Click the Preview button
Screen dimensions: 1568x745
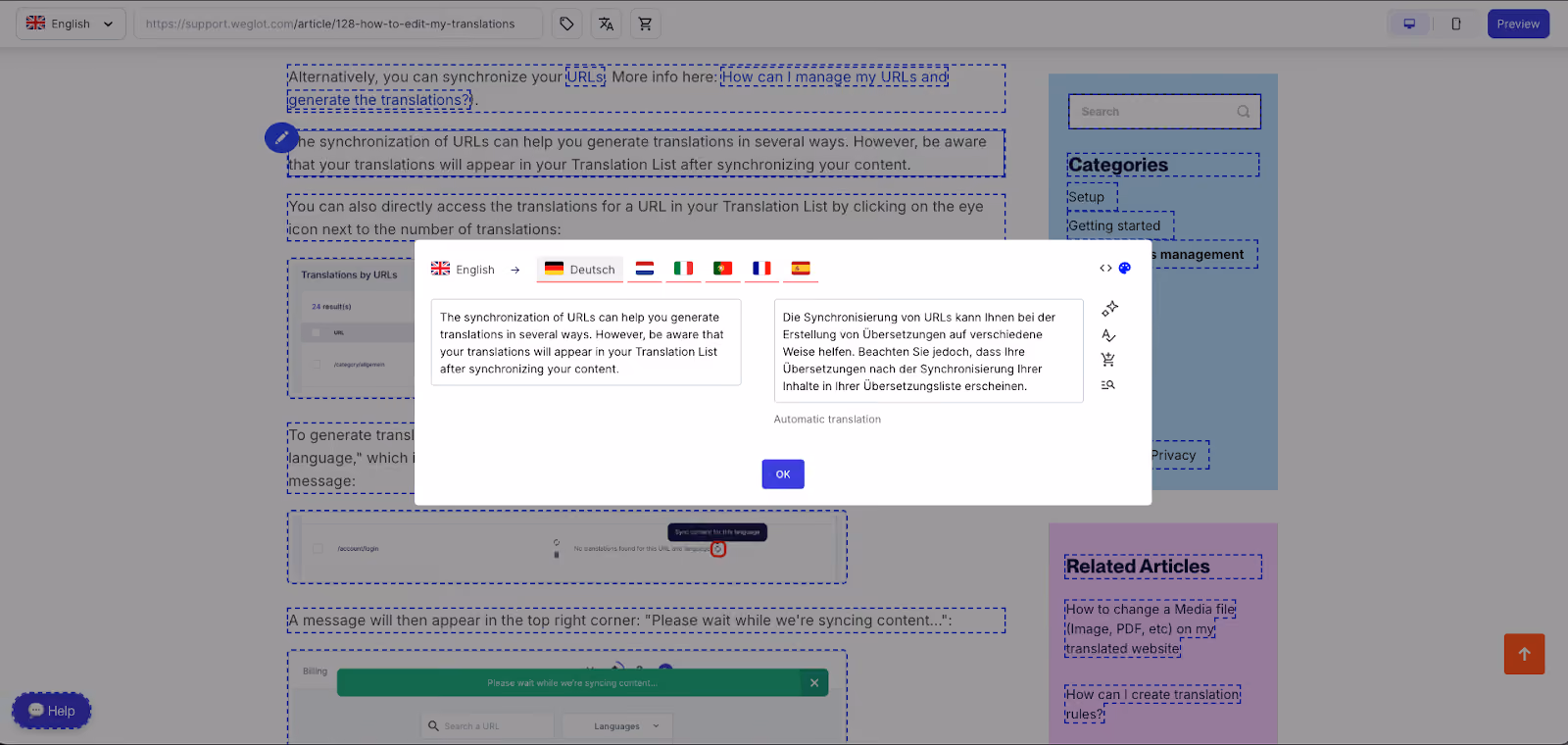1518,24
